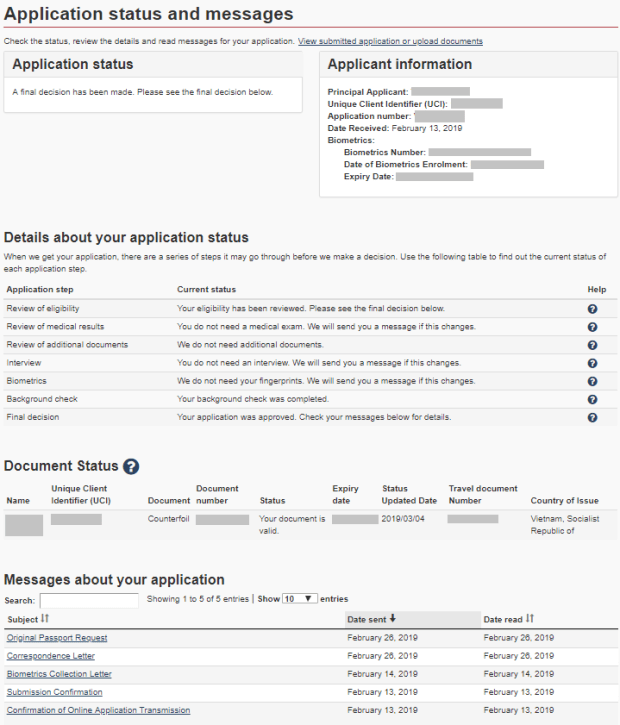620x725 pixels.
Task: Click help icon for Review of eligibility
Action: [592, 309]
